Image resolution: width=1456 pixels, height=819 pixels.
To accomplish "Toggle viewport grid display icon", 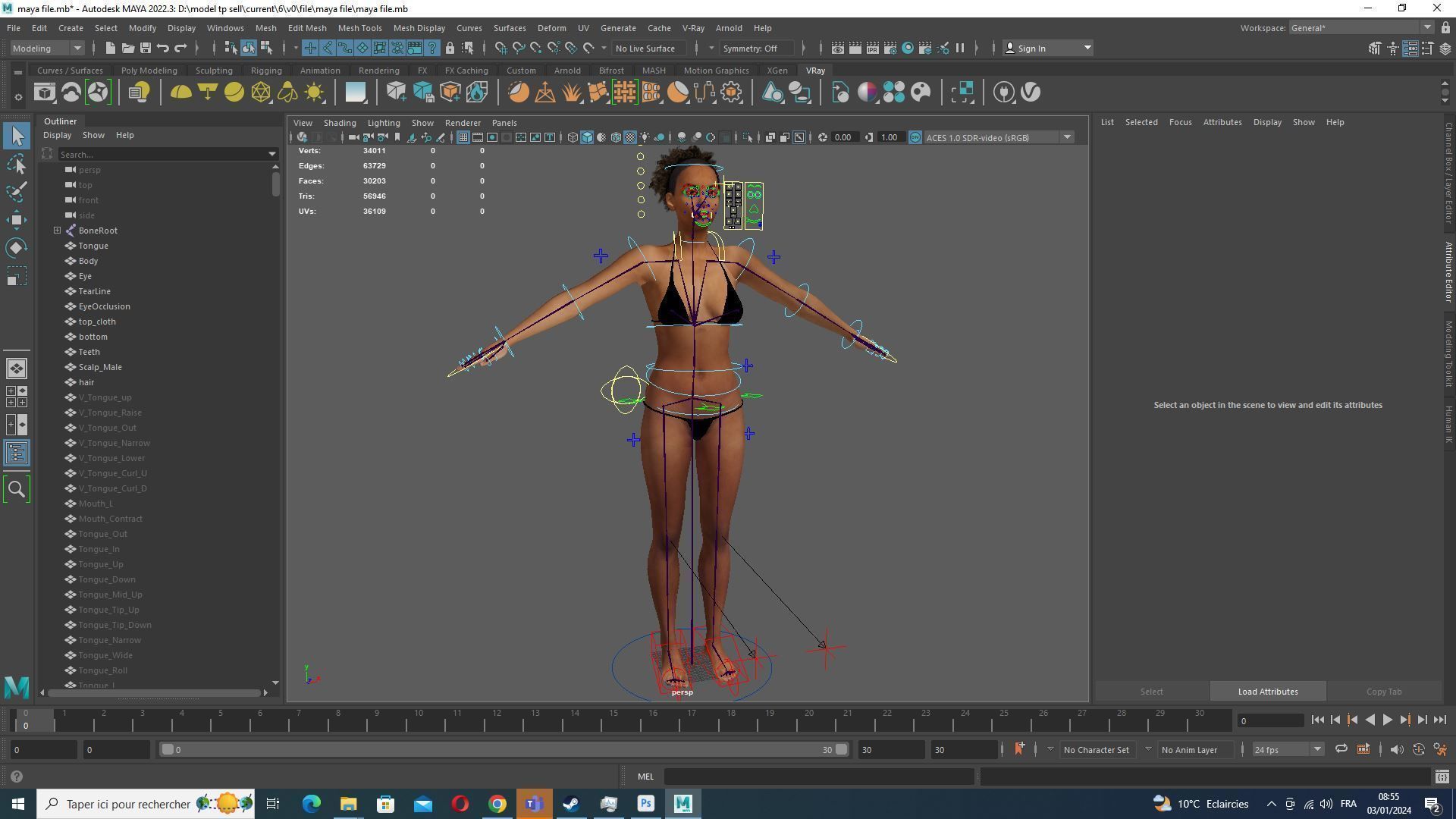I will click(463, 138).
